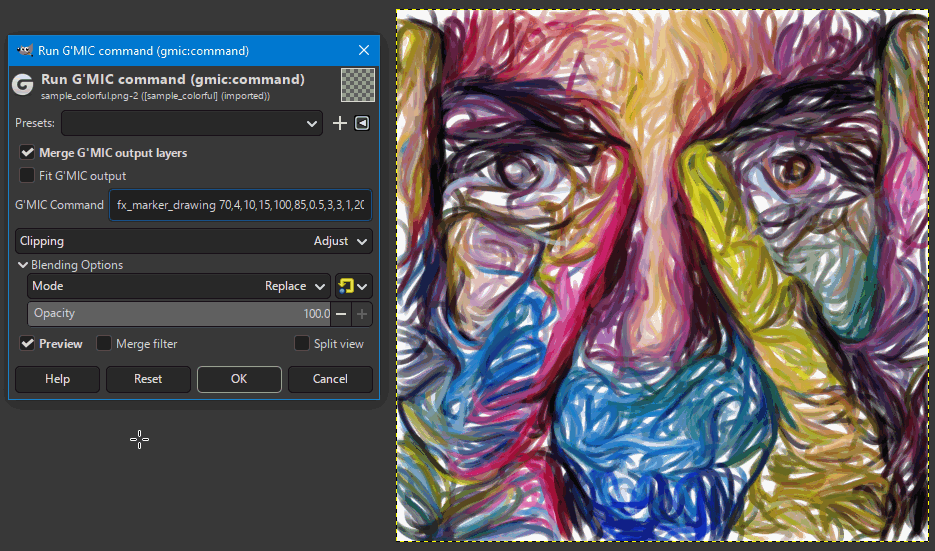Click the G'MIC Command text field
Viewport: 935px width, 551px height.
pyautogui.click(x=240, y=205)
